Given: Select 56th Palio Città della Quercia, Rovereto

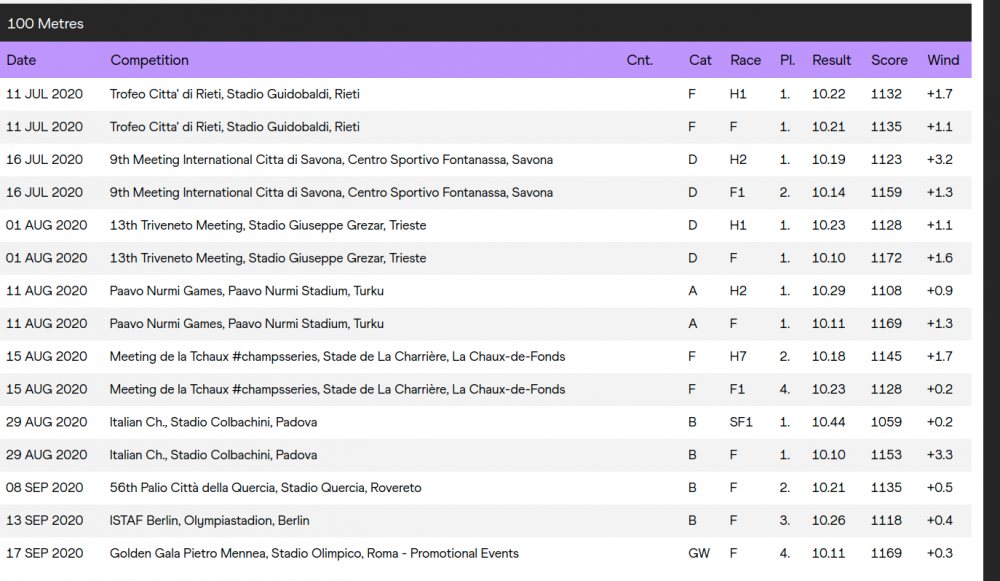Looking at the screenshot, I should point(265,488).
